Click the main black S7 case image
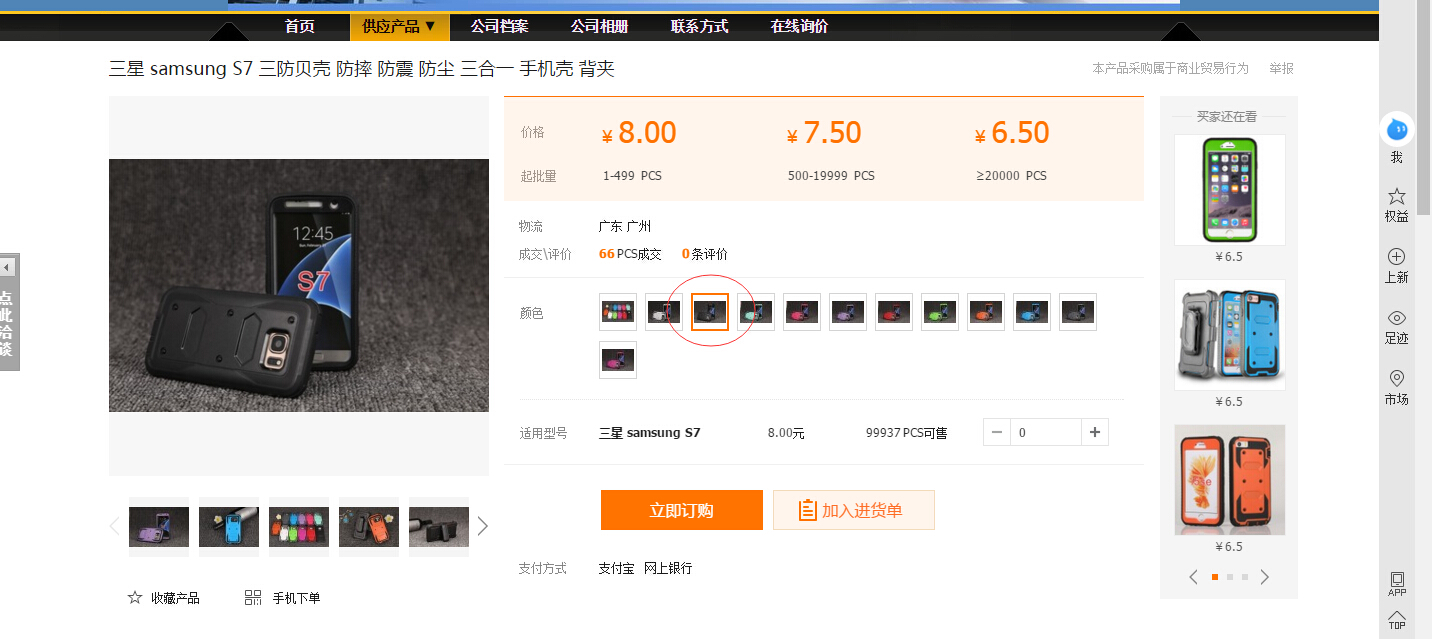Viewport: 1432px width, 639px height. [299, 285]
